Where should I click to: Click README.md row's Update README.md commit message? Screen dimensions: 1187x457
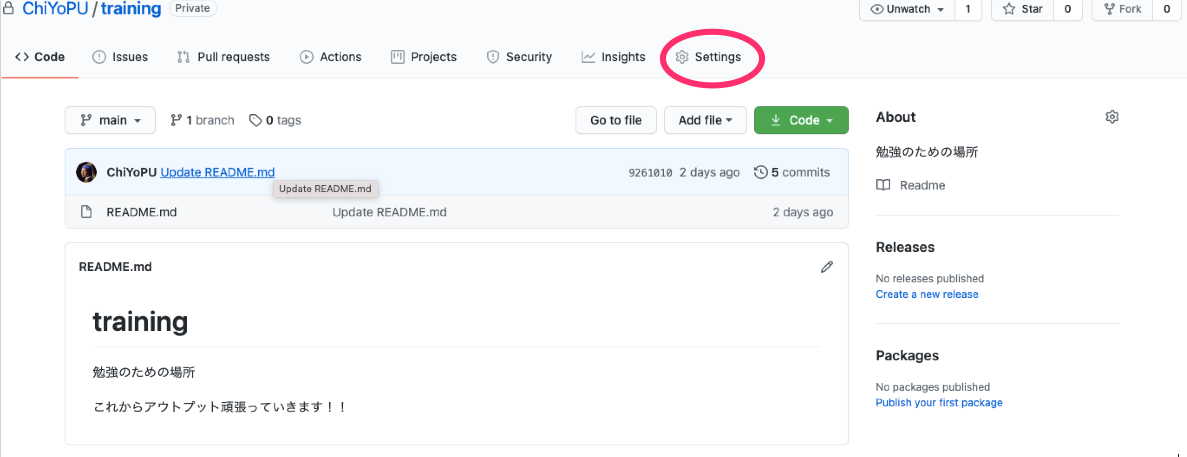click(389, 212)
